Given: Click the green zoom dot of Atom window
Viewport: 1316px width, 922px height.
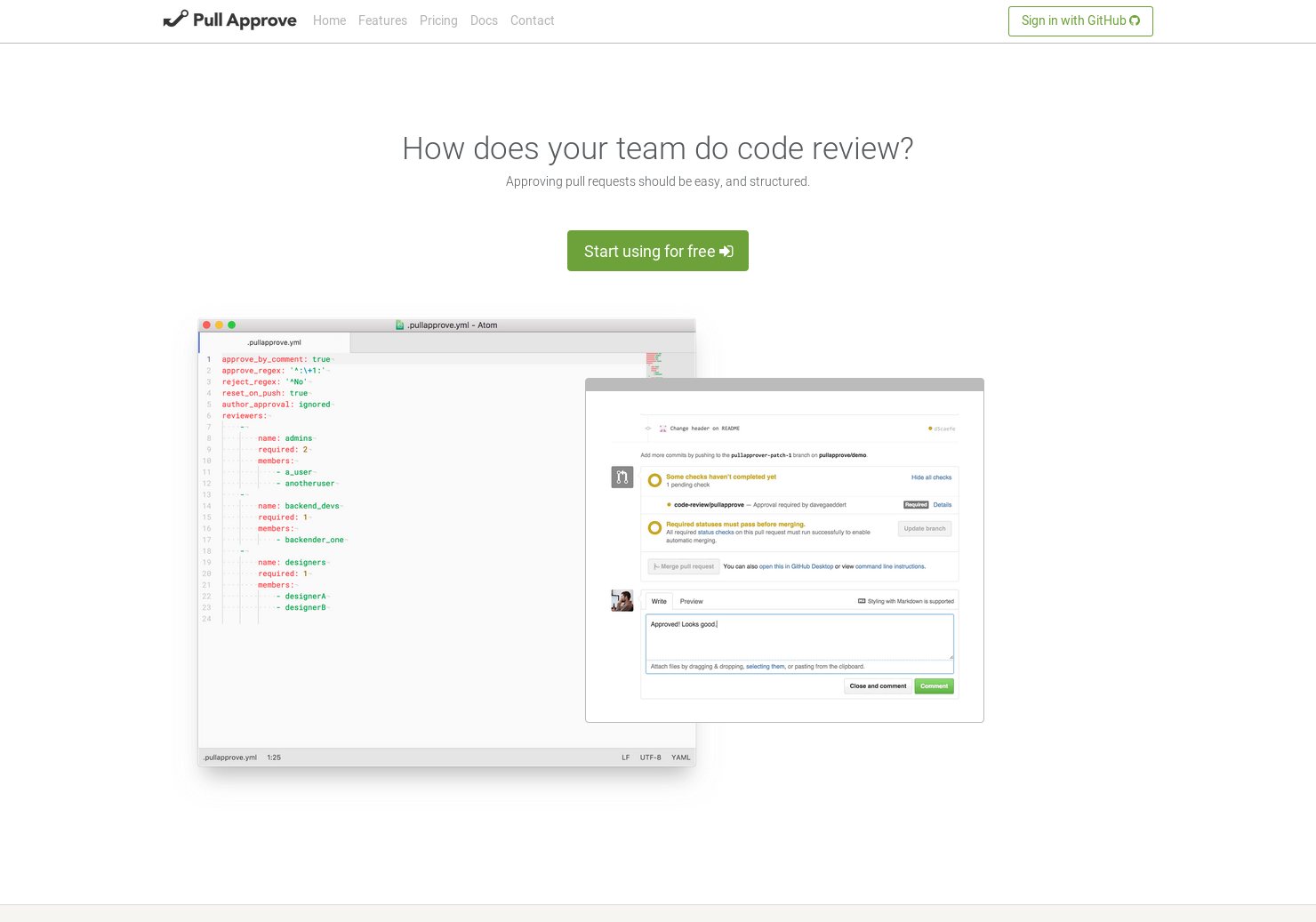Looking at the screenshot, I should tap(231, 325).
